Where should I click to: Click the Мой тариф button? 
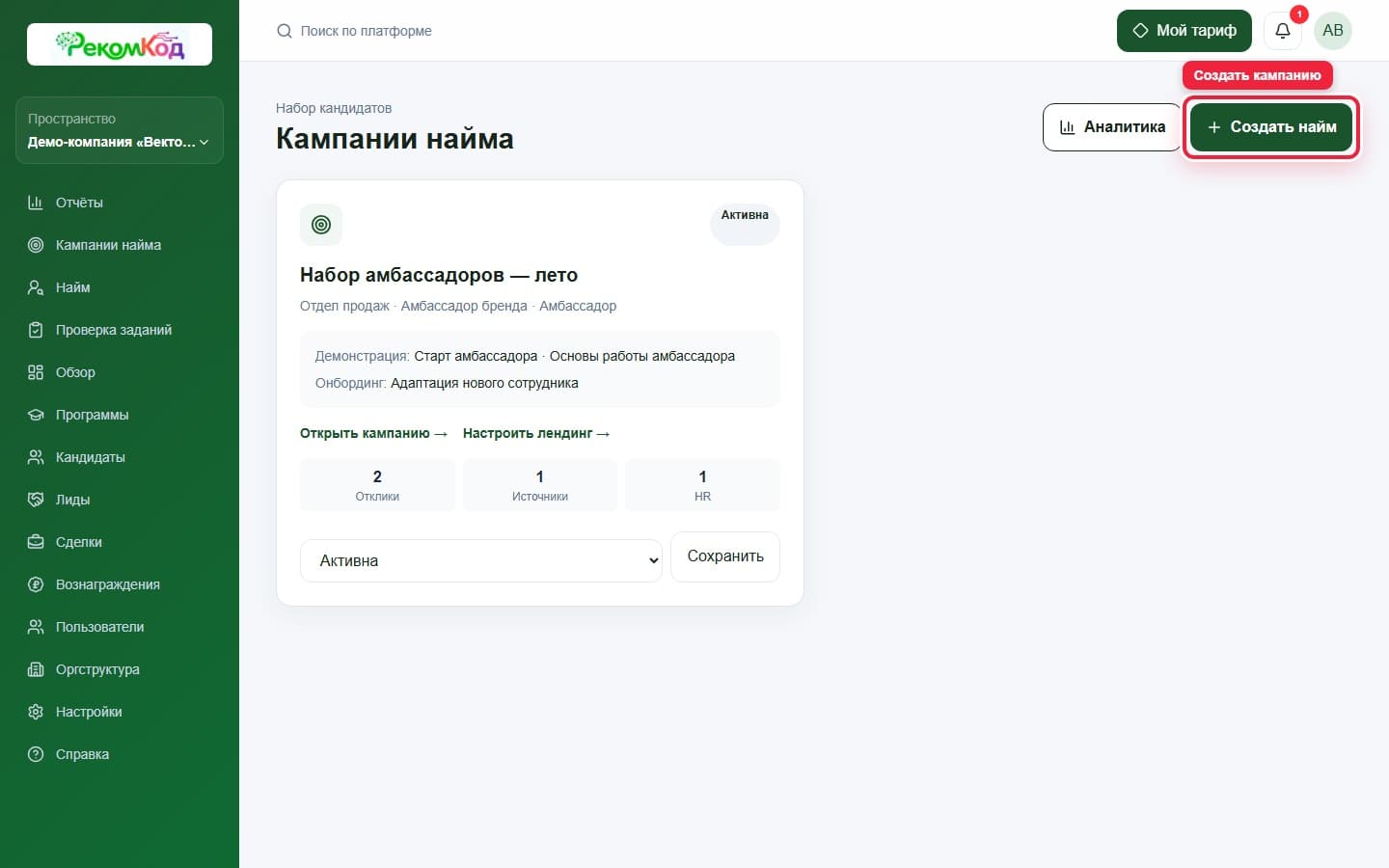click(x=1185, y=31)
